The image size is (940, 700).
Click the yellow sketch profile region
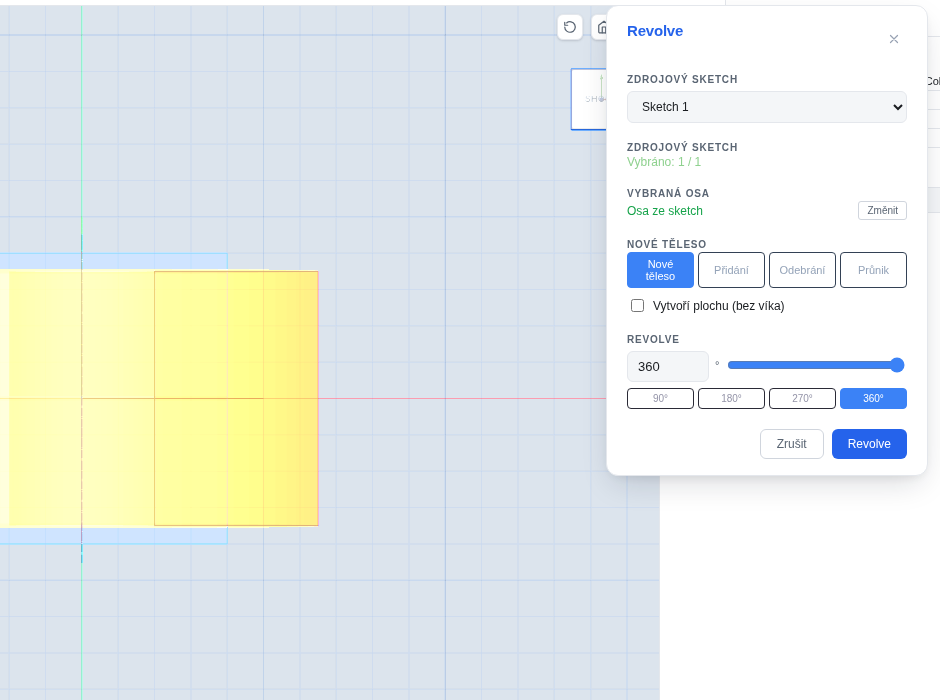click(236, 399)
